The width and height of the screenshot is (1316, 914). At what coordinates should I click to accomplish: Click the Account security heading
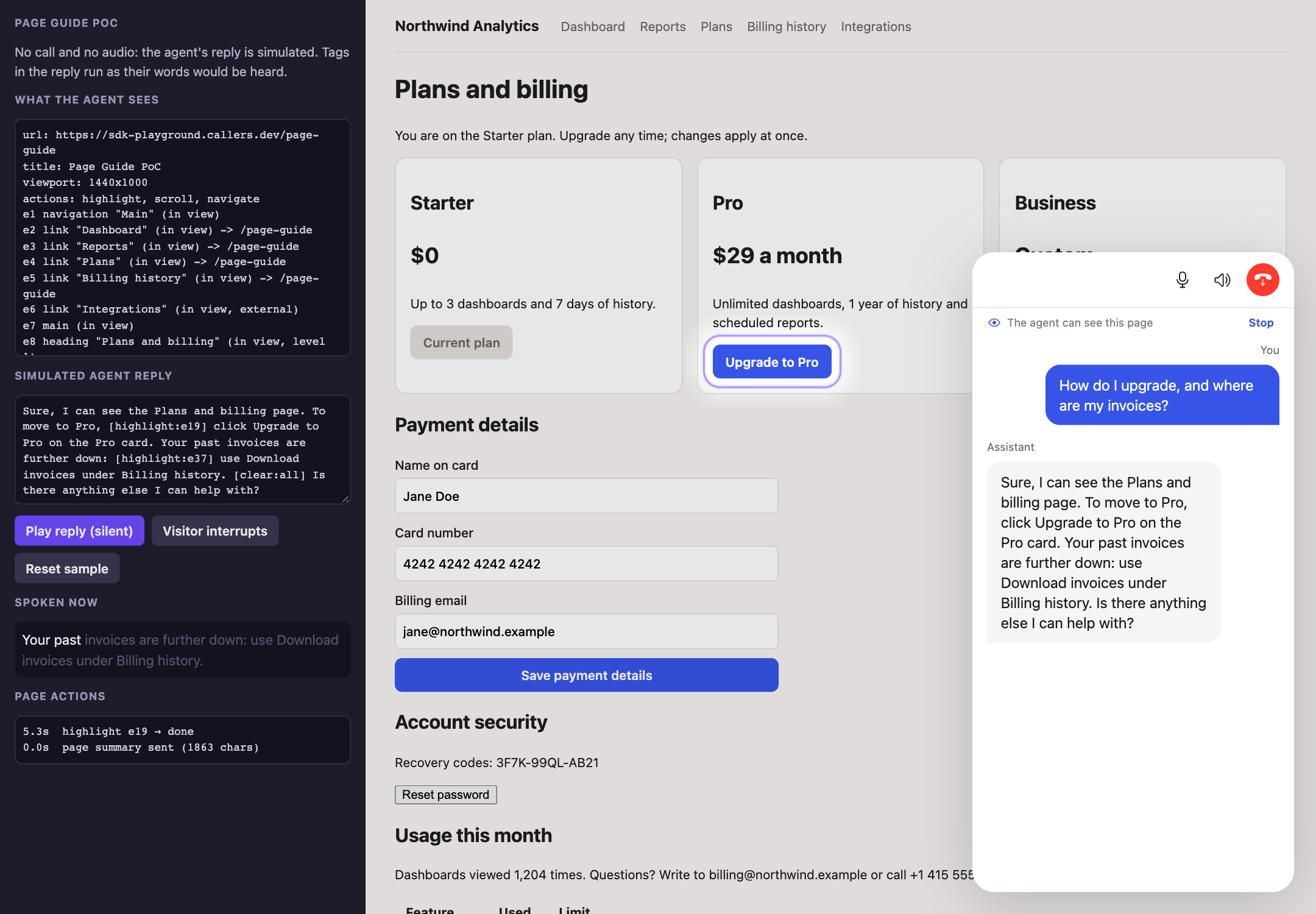click(x=471, y=722)
